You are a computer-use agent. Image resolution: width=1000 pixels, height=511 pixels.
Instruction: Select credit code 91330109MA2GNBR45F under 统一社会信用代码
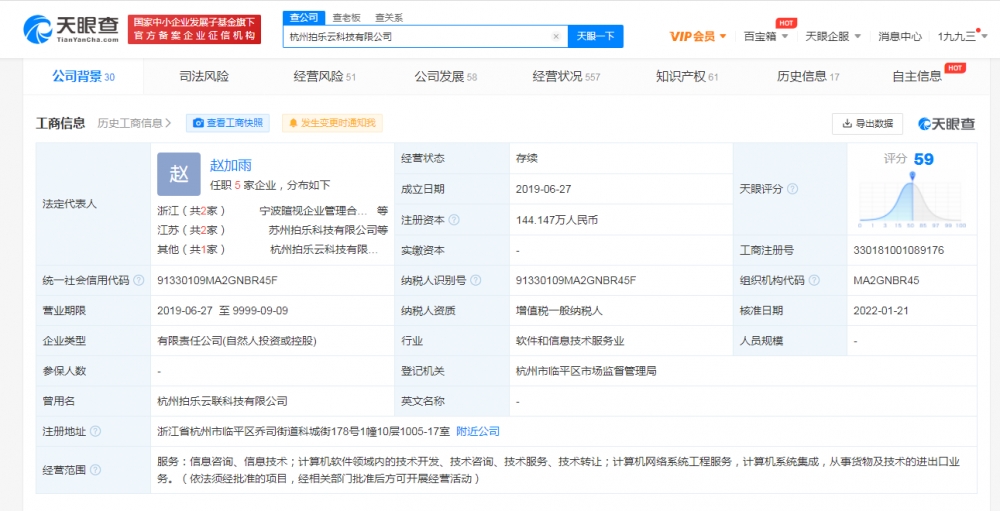[217, 281]
